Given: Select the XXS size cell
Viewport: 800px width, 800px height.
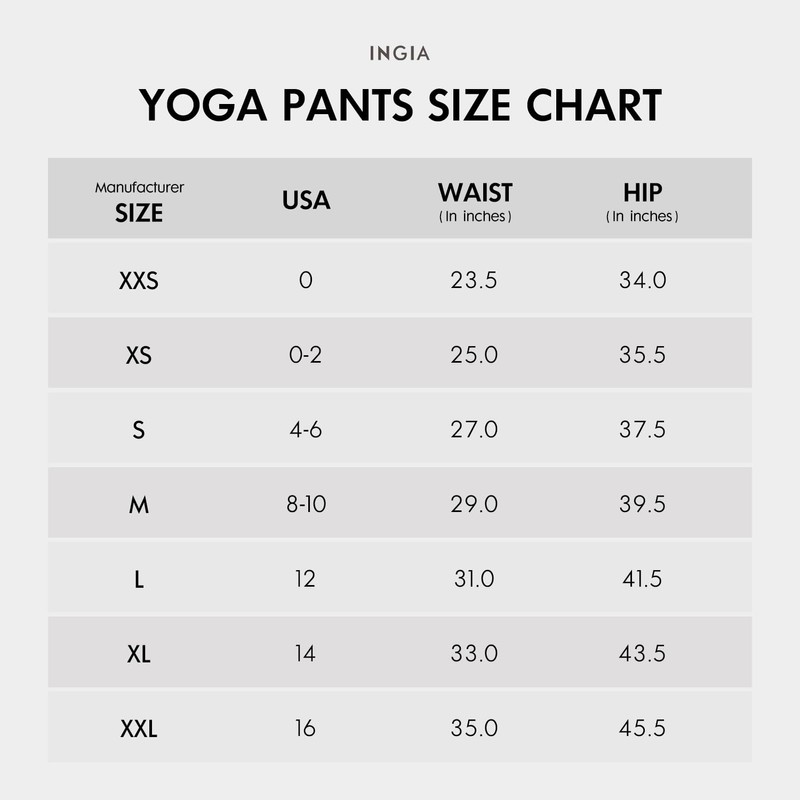Looking at the screenshot, I should click(x=139, y=281).
